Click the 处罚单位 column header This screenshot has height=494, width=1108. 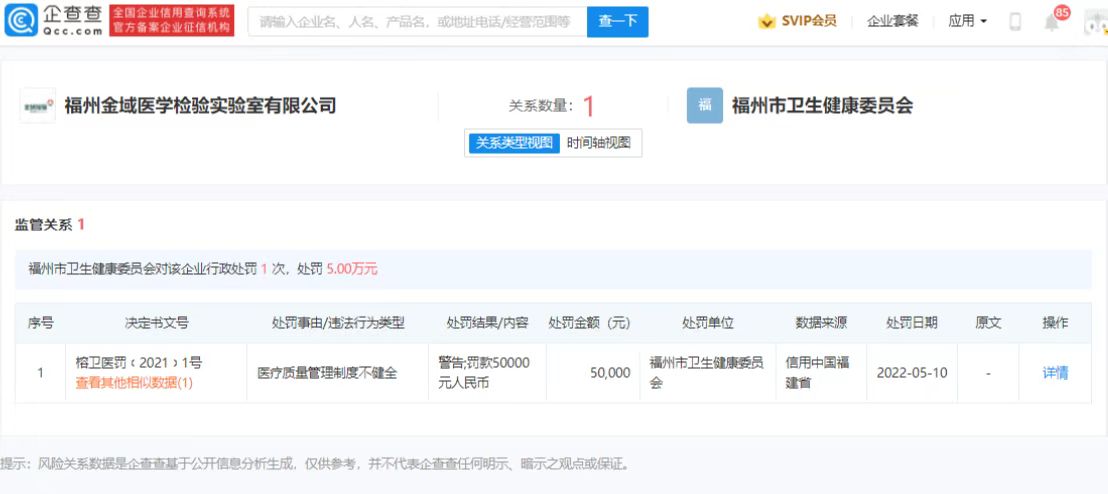tap(708, 323)
